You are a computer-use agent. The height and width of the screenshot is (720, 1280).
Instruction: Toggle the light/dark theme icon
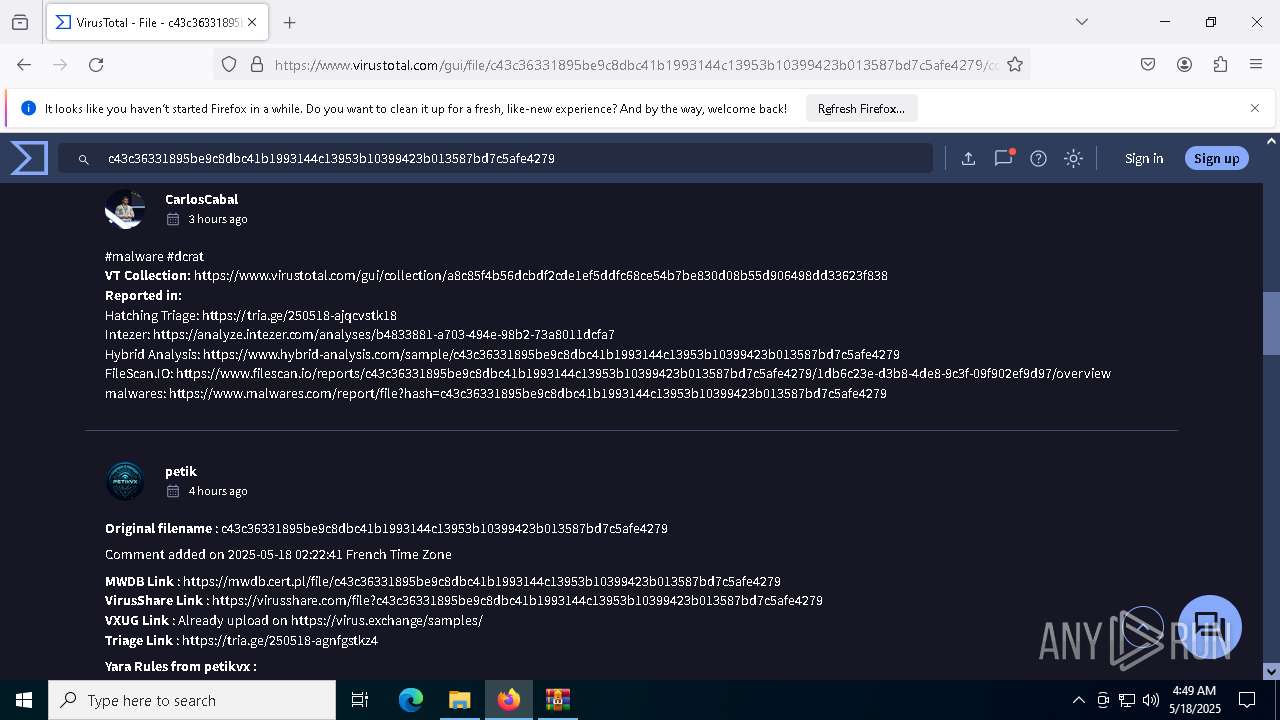(x=1073, y=158)
